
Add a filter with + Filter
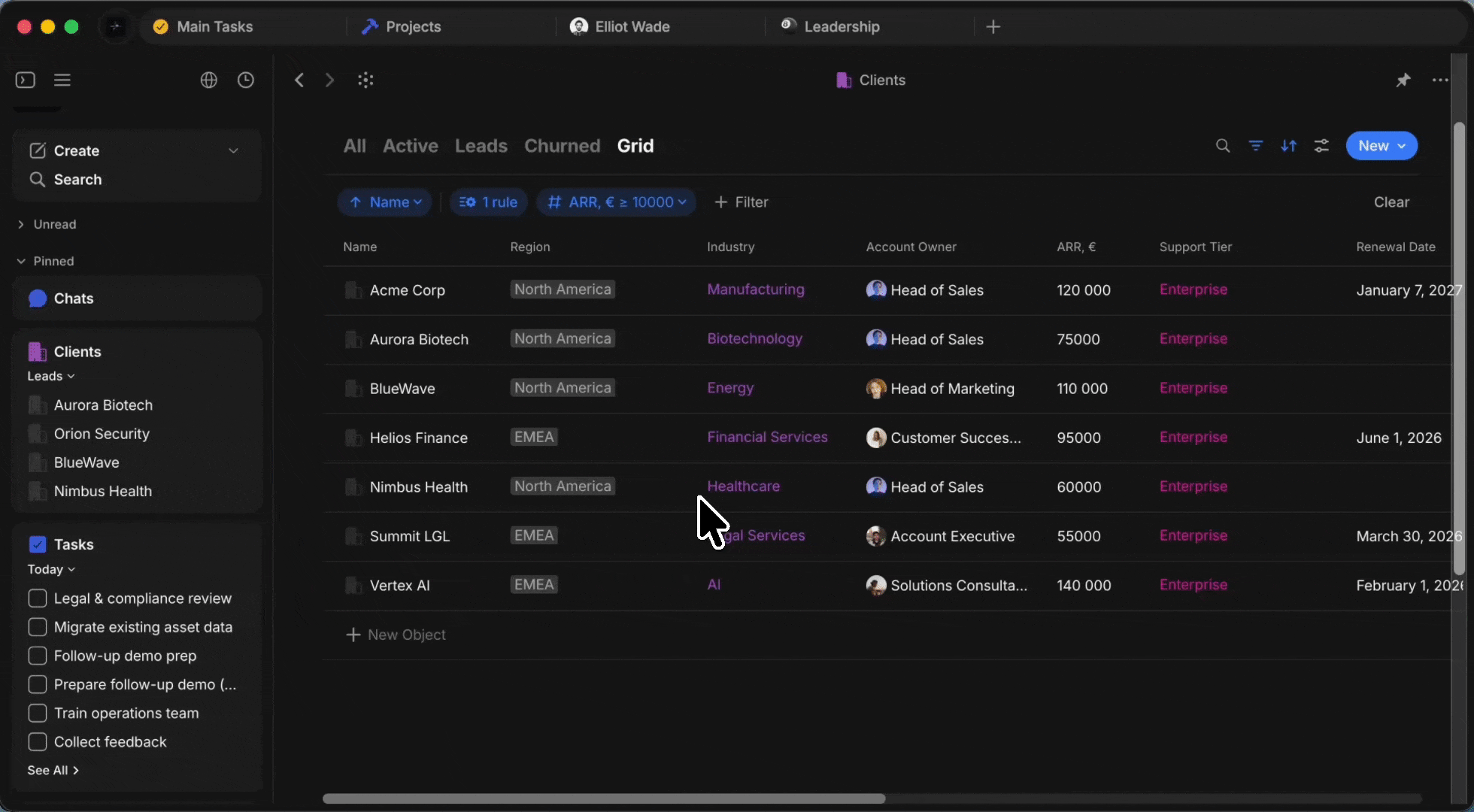point(742,202)
